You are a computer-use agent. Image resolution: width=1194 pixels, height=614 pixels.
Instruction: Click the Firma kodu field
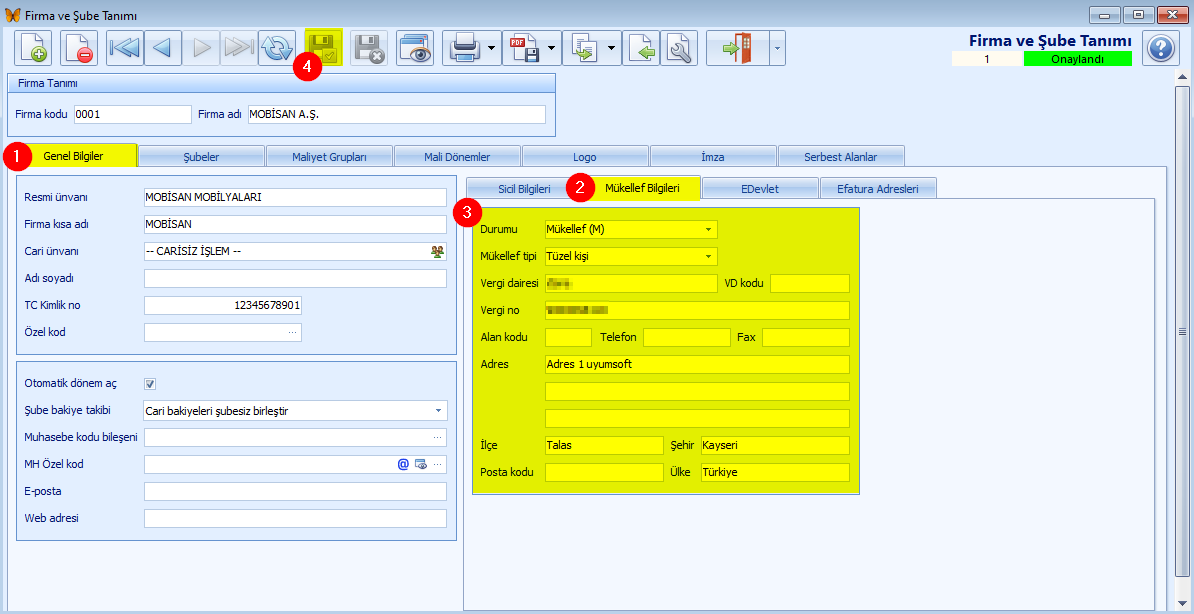point(132,114)
